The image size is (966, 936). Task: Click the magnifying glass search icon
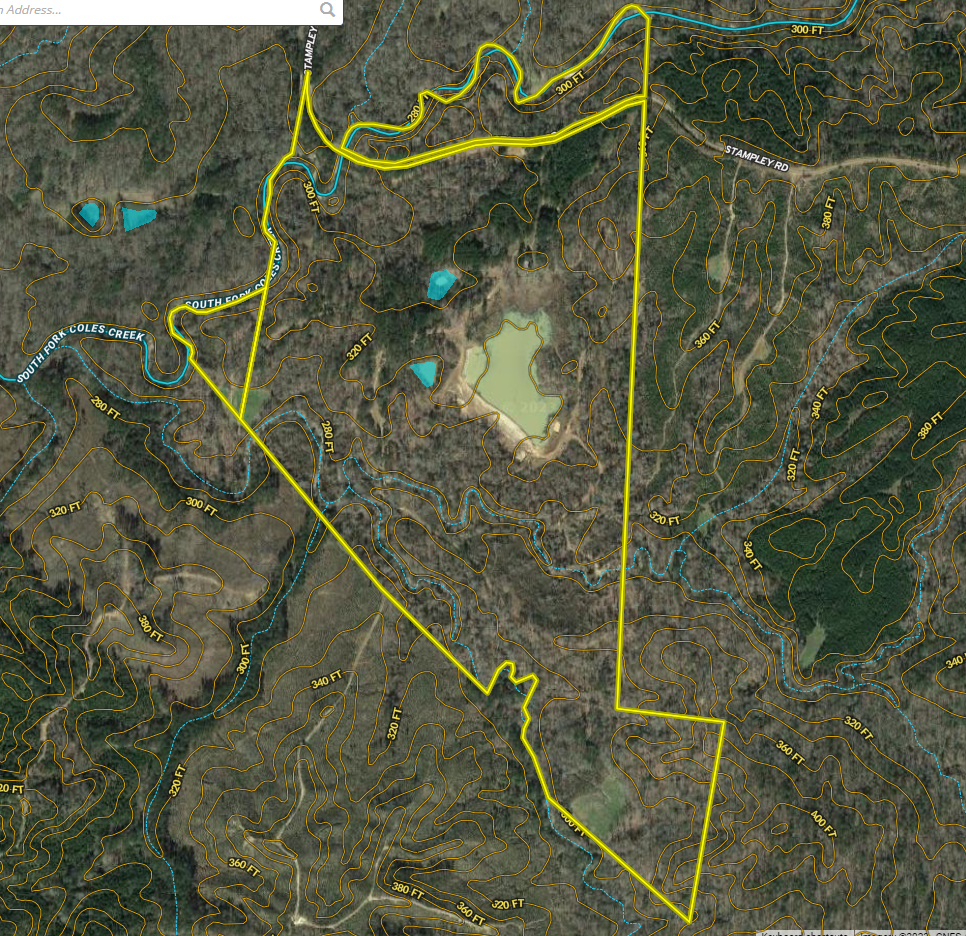pos(327,10)
